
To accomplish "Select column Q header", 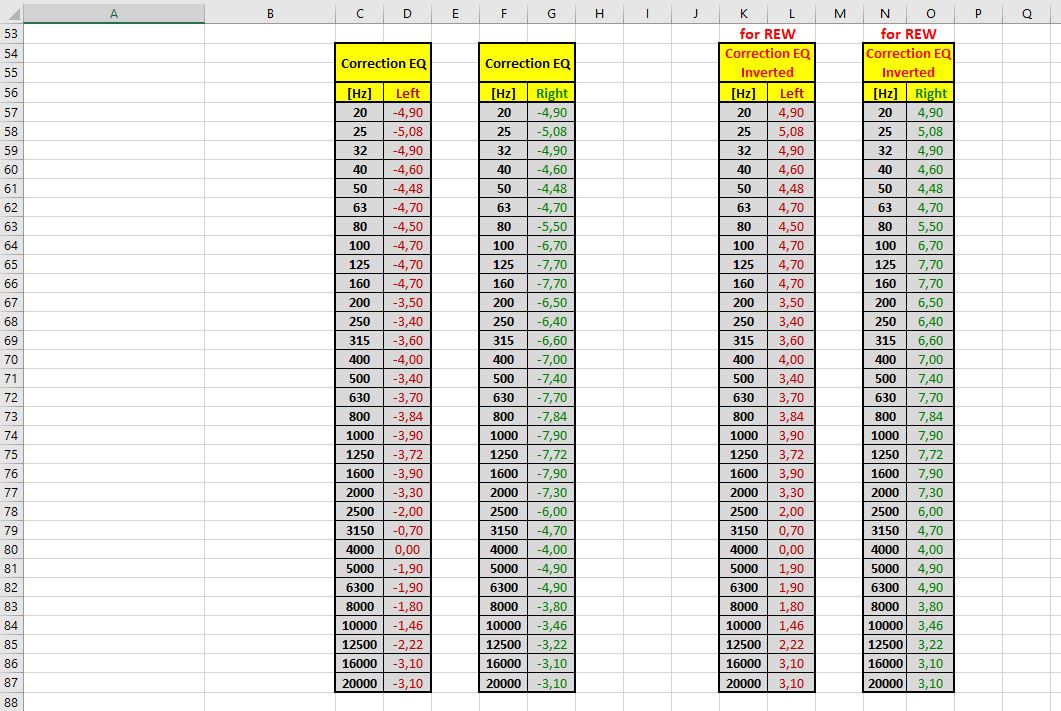I will (x=1026, y=13).
